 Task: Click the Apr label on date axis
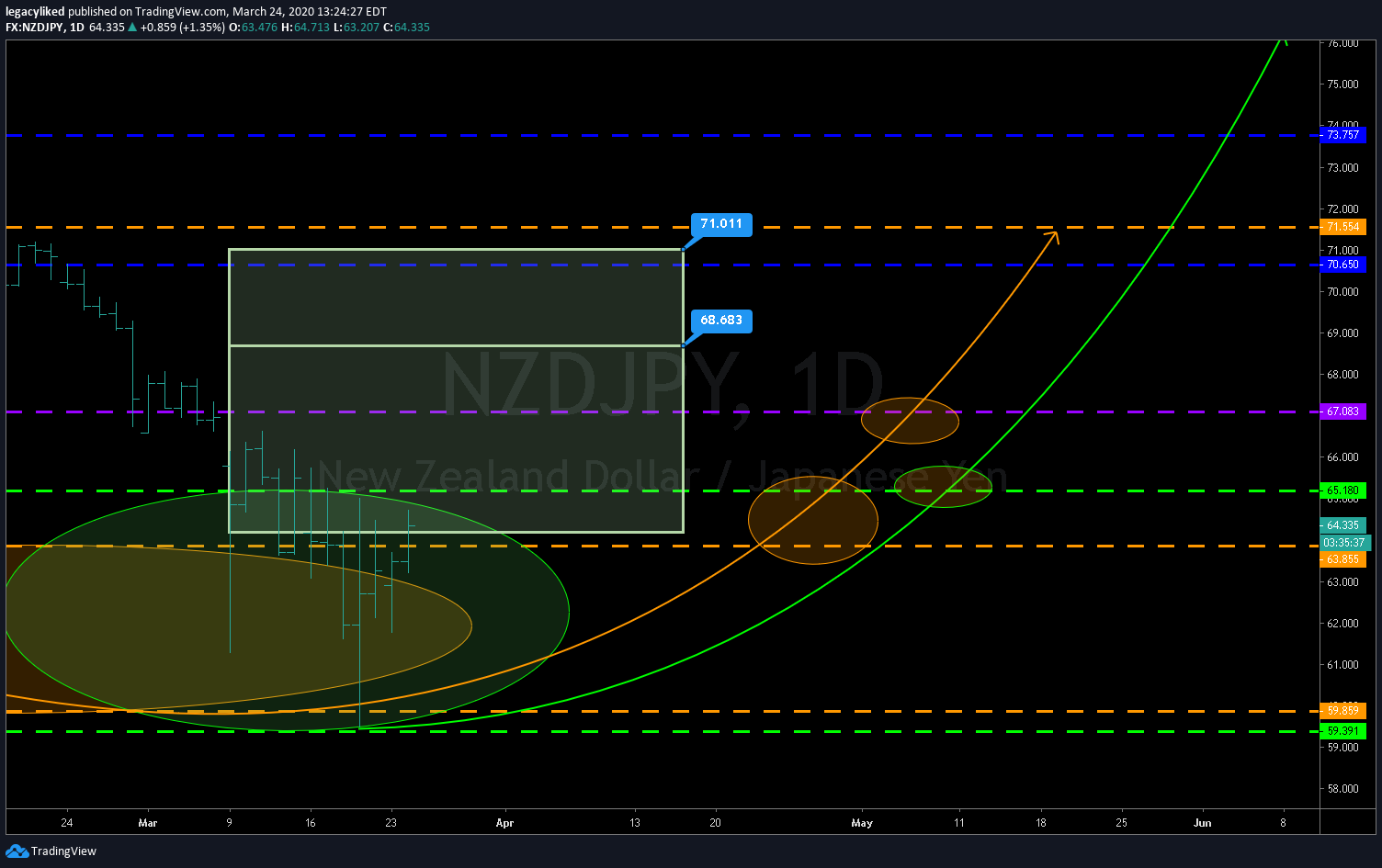[504, 823]
